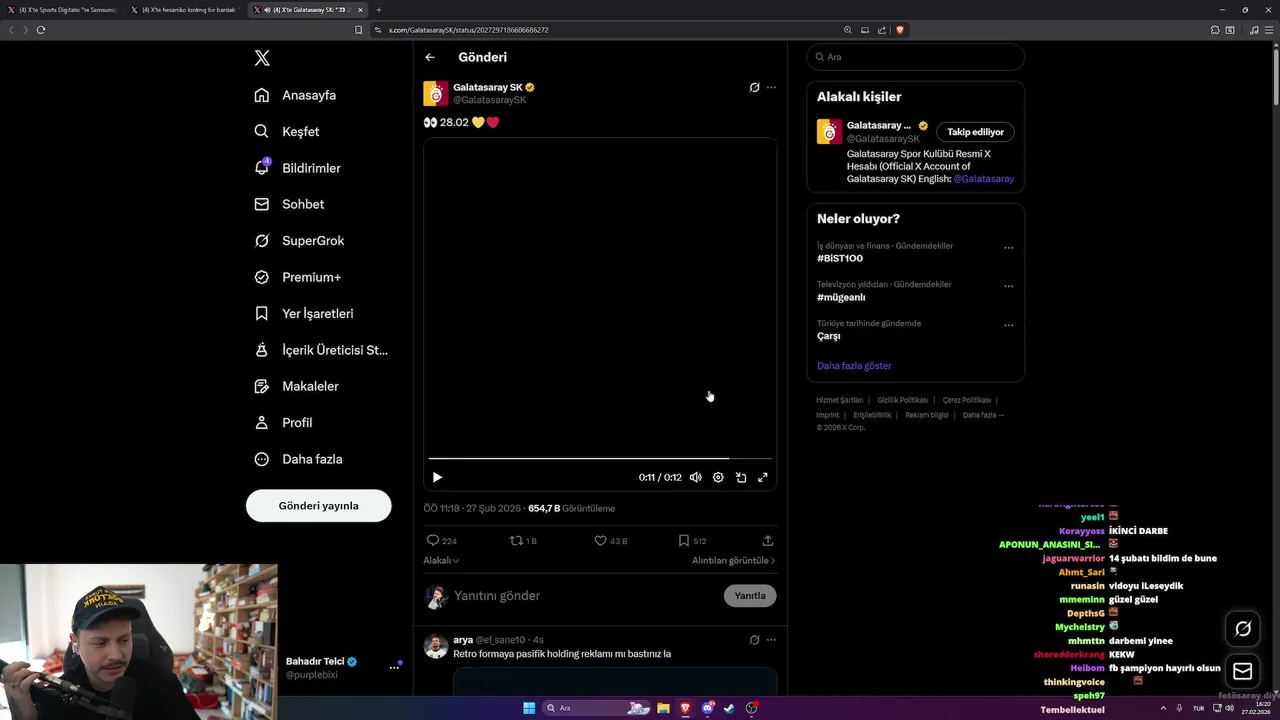
Task: Click the #BIST100 trending topic
Action: tap(840, 258)
